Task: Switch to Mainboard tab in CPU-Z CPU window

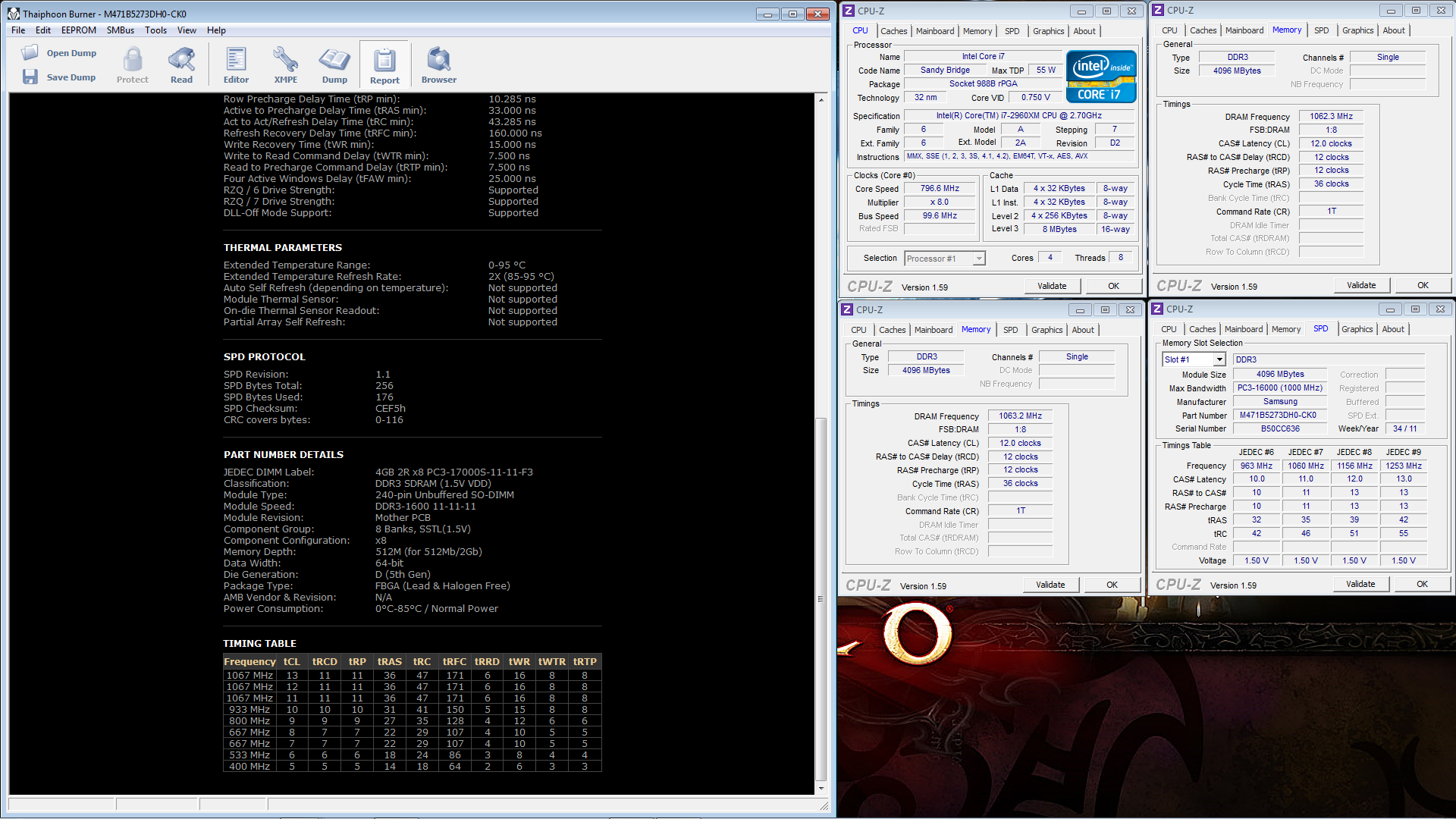Action: (x=935, y=31)
